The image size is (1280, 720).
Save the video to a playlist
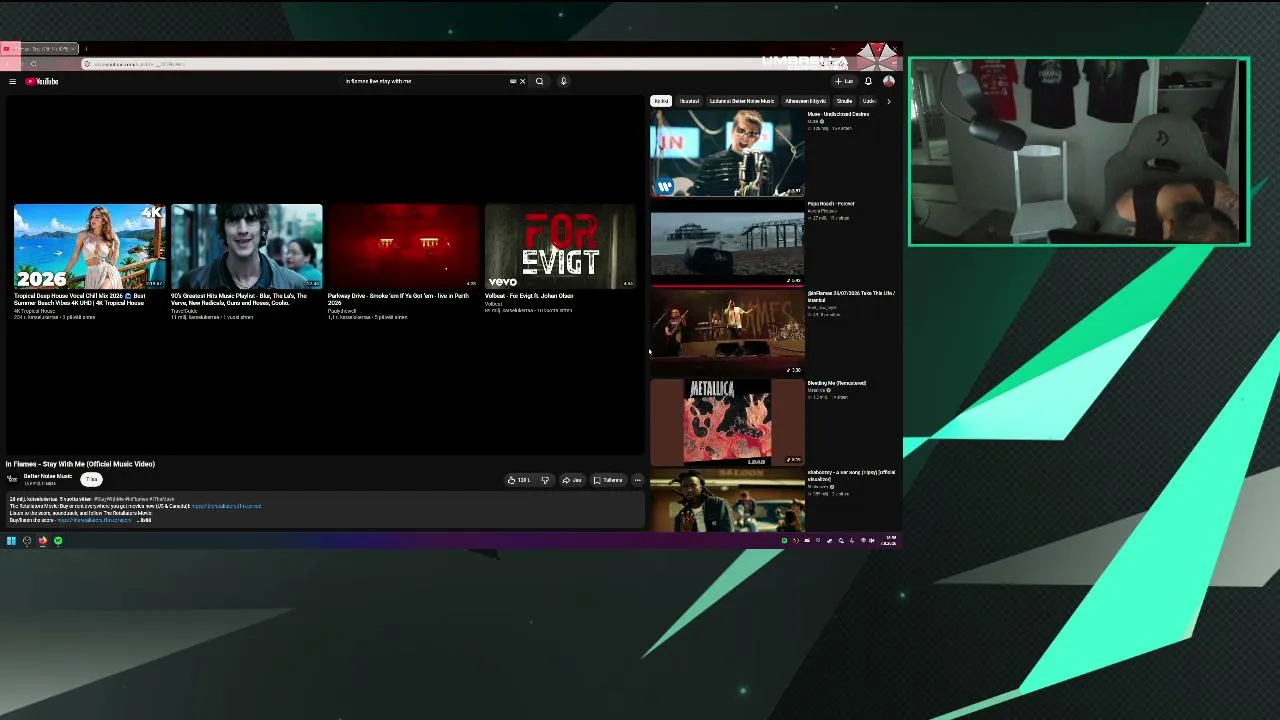608,480
